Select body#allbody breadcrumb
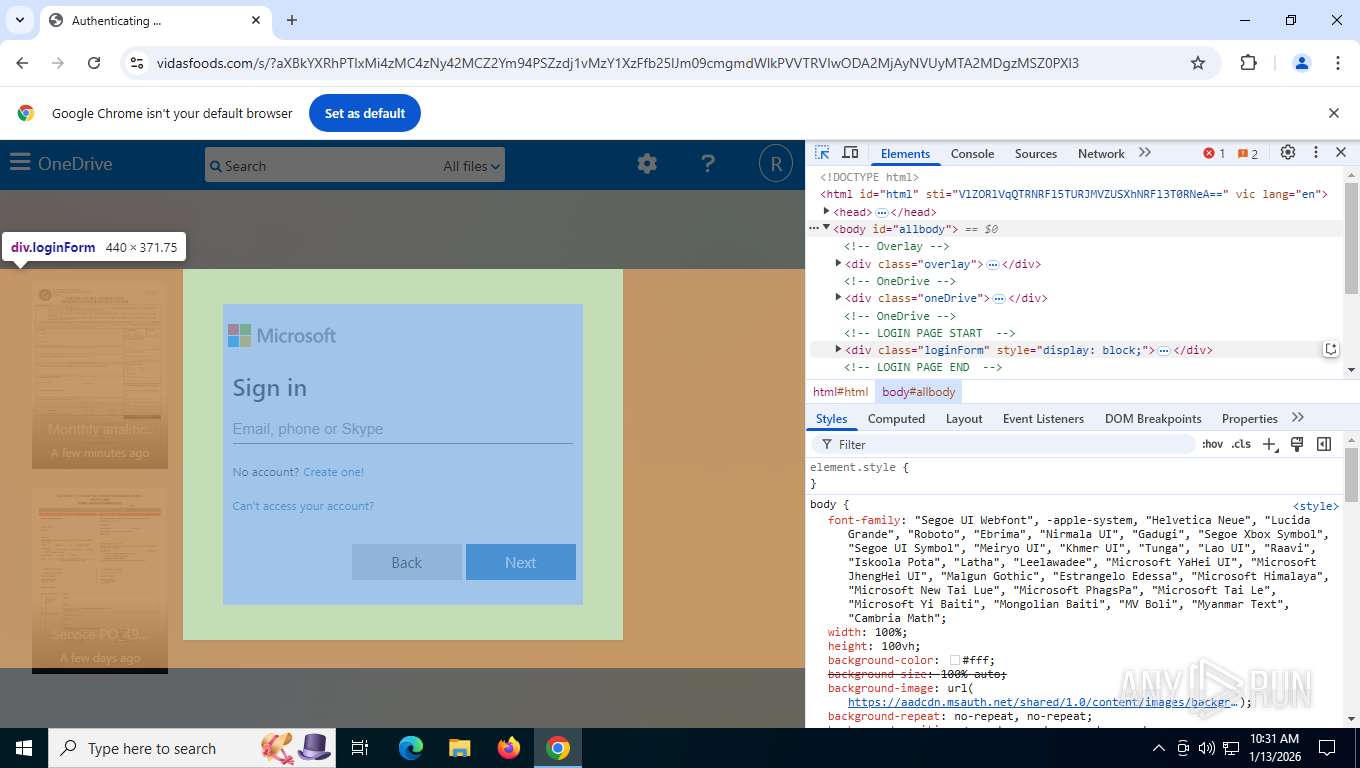The width and height of the screenshot is (1360, 768). coord(918,392)
